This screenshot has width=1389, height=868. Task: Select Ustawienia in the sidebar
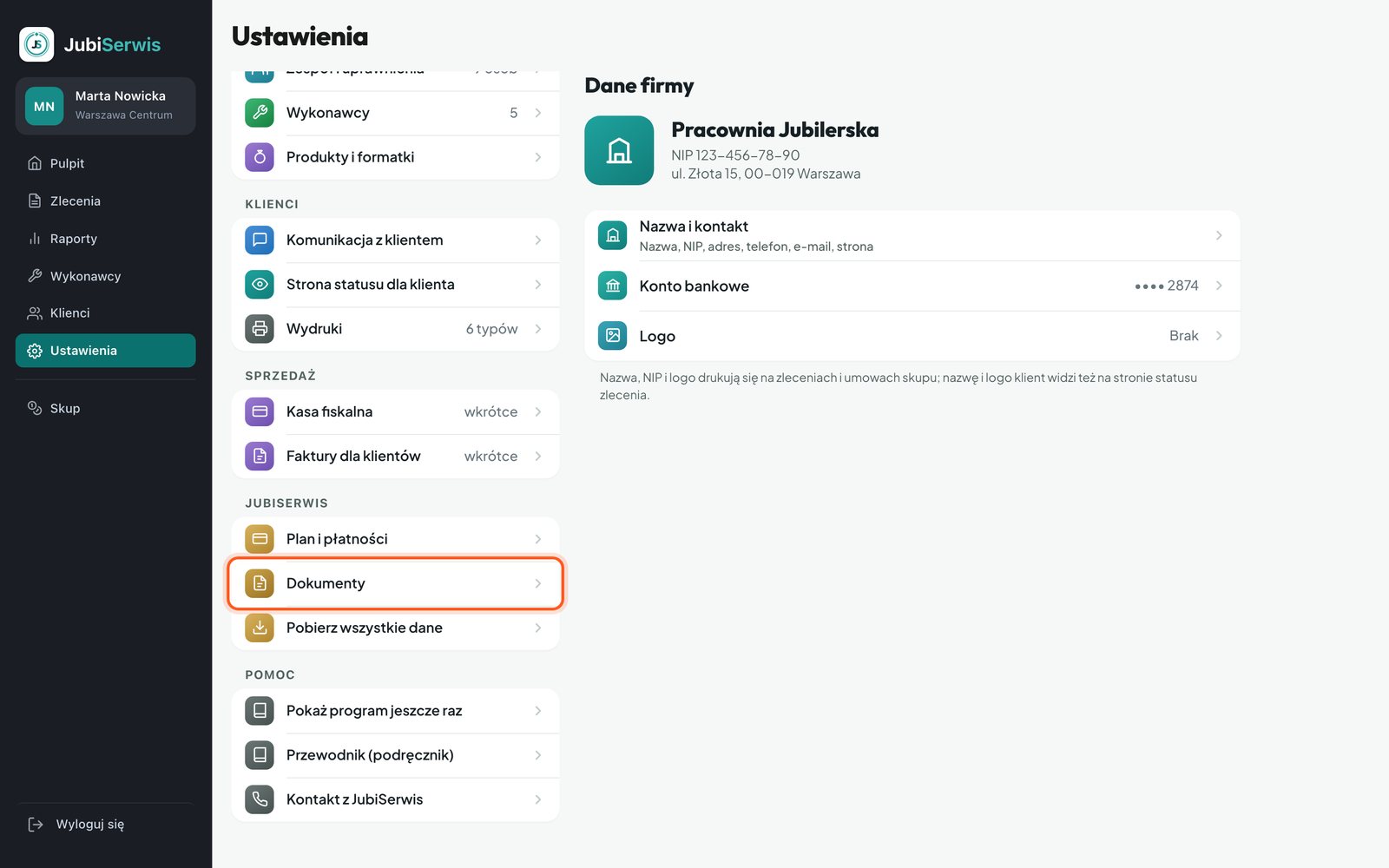coord(105,351)
